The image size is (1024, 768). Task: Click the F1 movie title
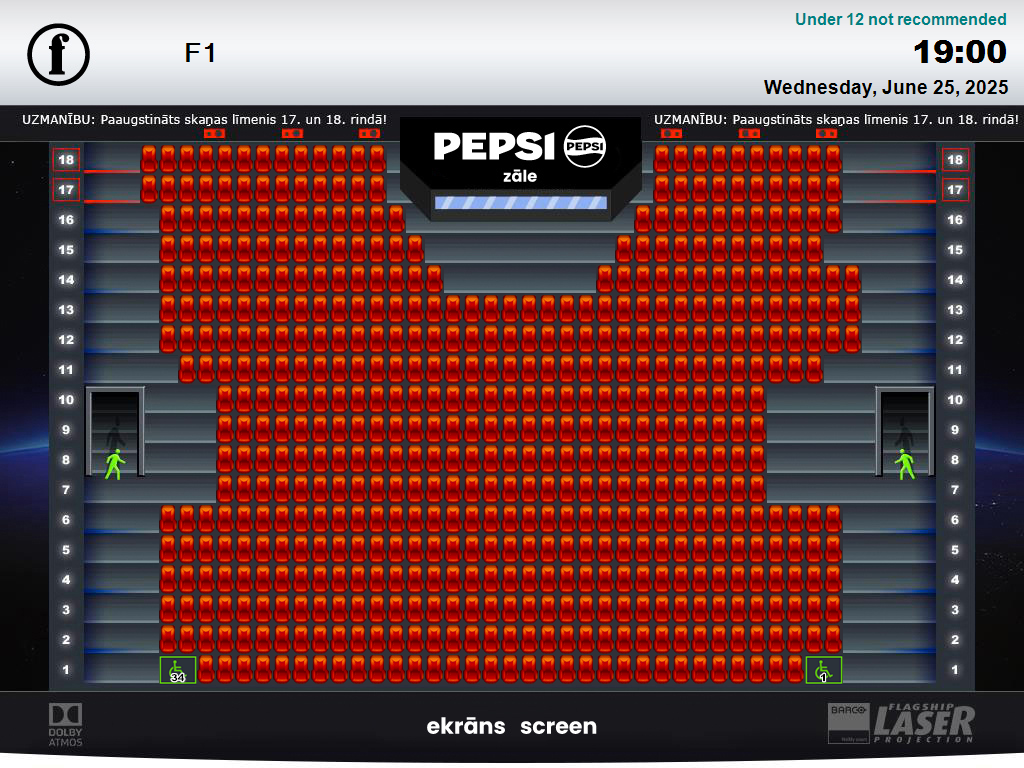[x=200, y=54]
